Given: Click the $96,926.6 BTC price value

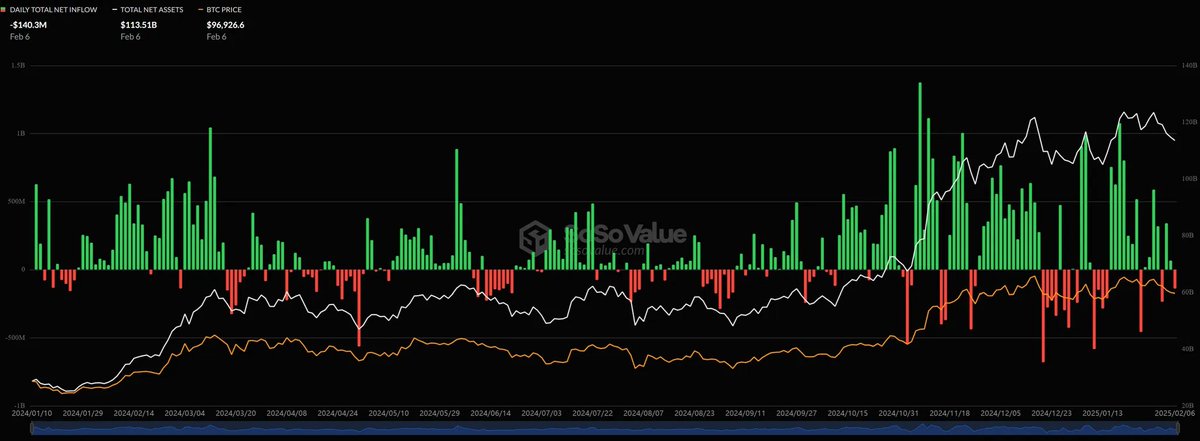Looking at the screenshot, I should tap(226, 24).
